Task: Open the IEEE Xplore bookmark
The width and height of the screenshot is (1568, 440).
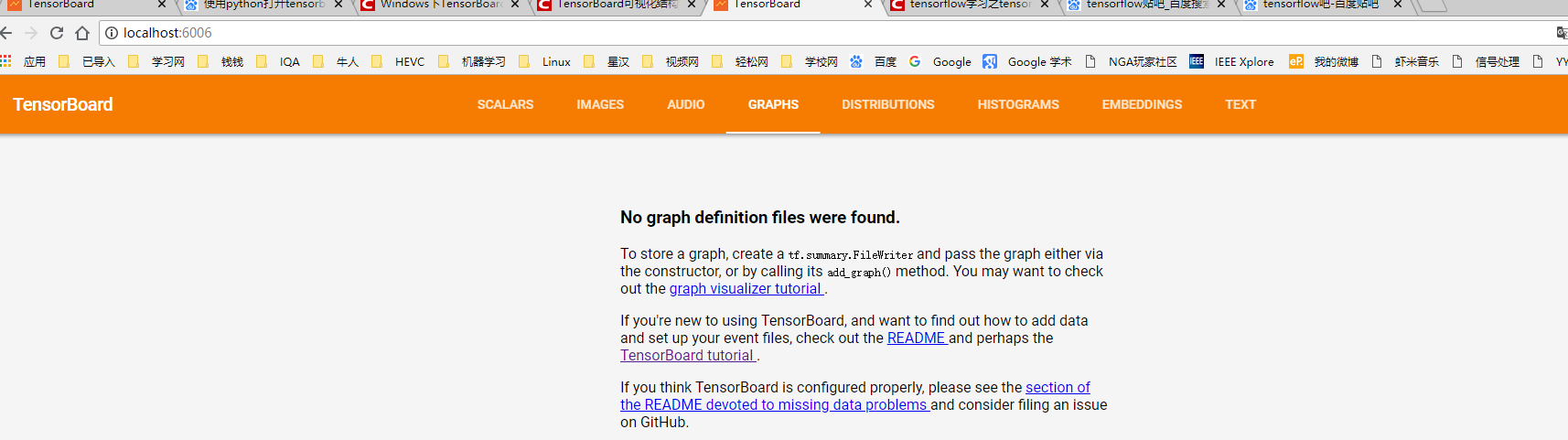Action: [x=1231, y=61]
